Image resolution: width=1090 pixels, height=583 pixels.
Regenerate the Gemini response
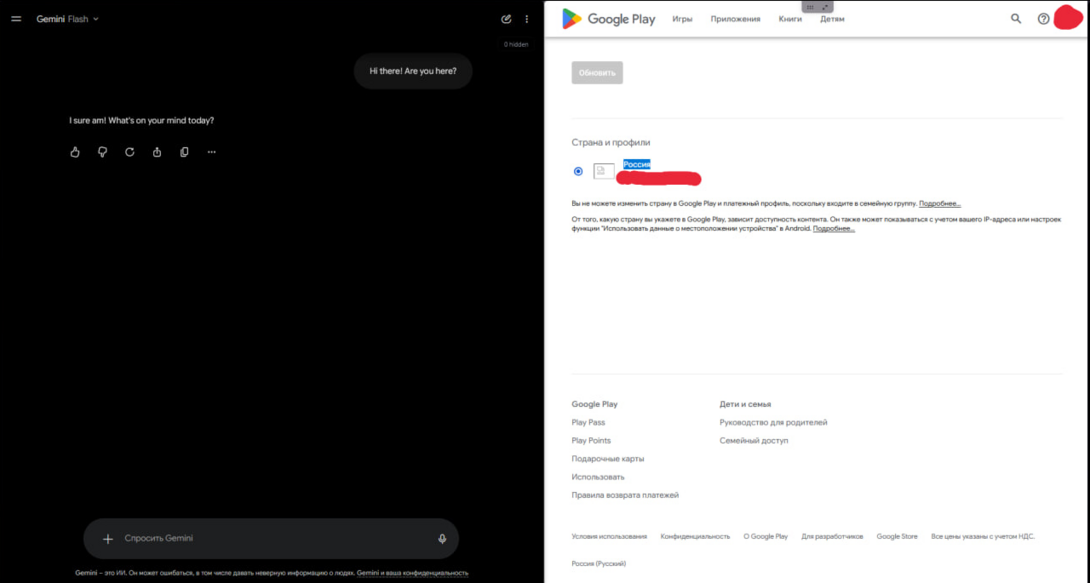pos(129,152)
